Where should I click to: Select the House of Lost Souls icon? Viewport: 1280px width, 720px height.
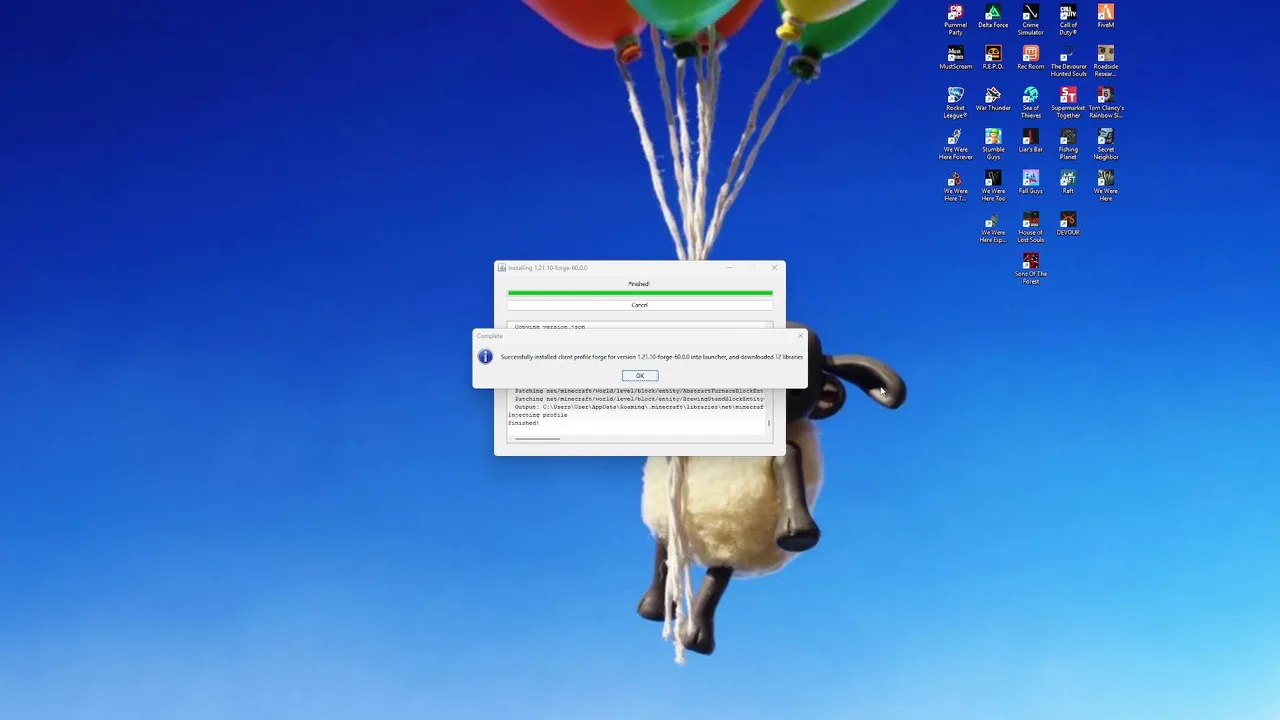(x=1030, y=228)
